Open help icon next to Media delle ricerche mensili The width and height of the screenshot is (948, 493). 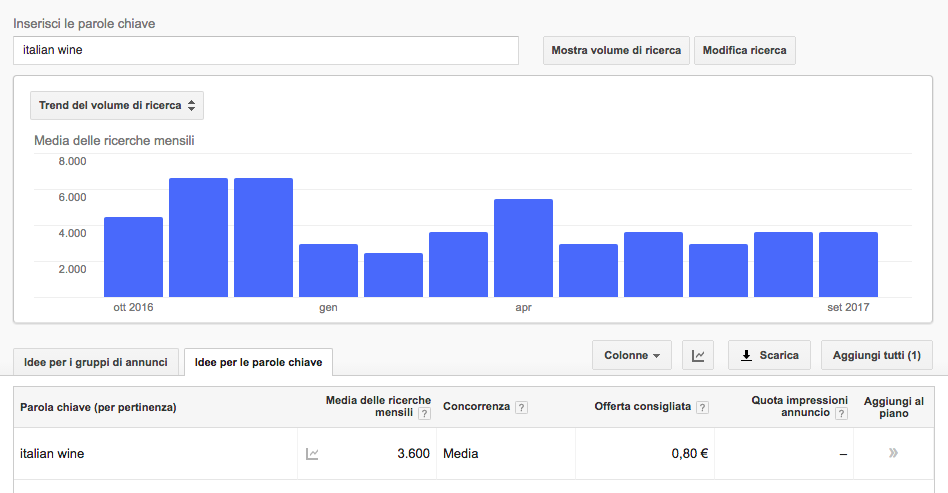(x=424, y=414)
